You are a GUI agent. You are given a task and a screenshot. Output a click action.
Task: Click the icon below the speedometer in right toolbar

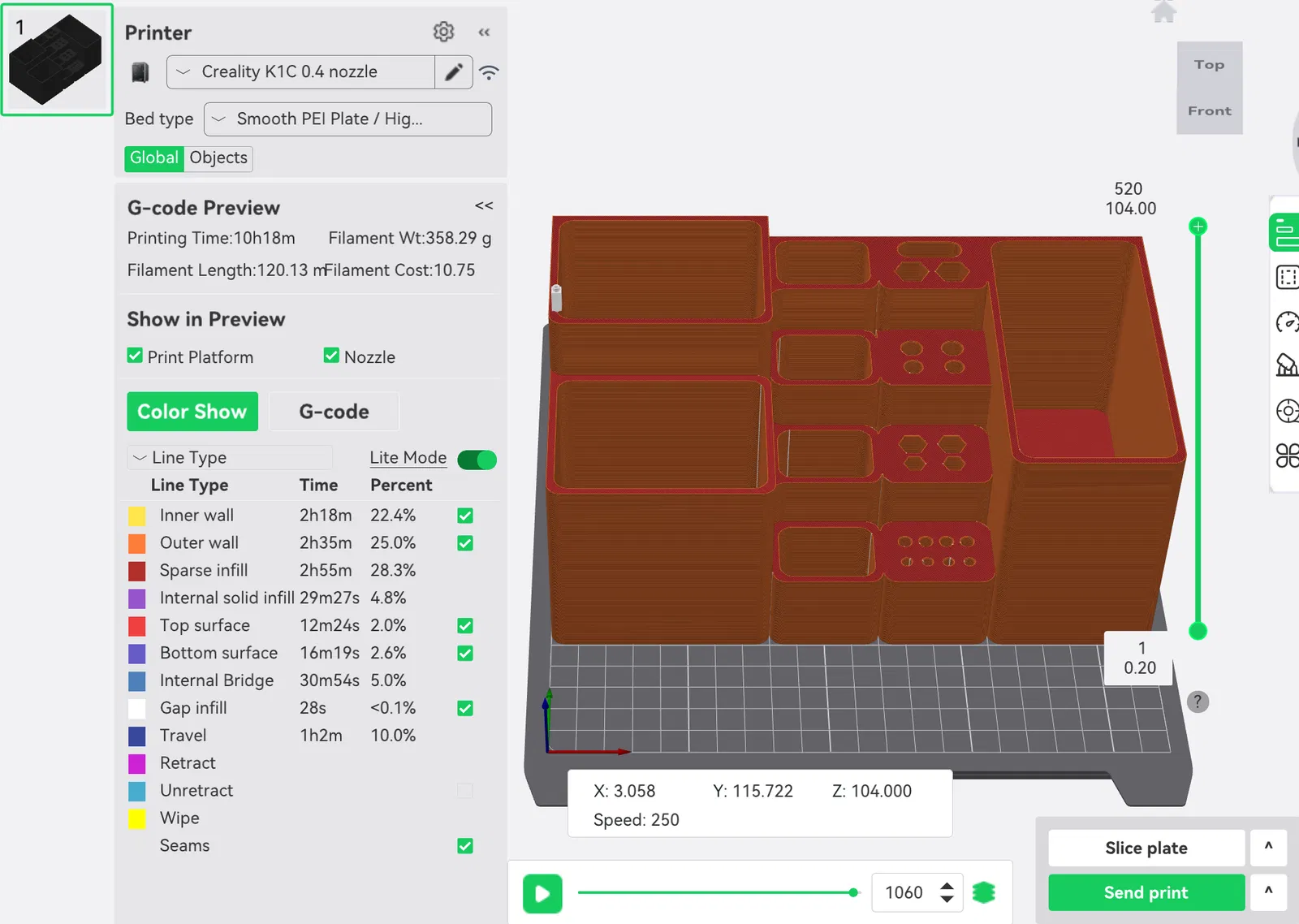point(1288,365)
